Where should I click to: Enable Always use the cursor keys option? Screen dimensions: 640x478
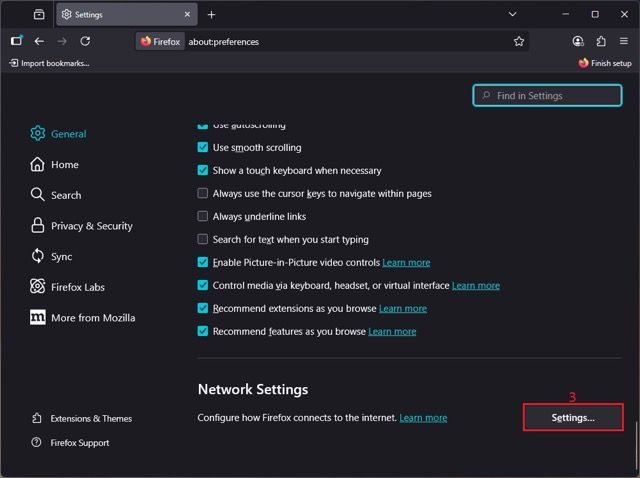coord(203,194)
